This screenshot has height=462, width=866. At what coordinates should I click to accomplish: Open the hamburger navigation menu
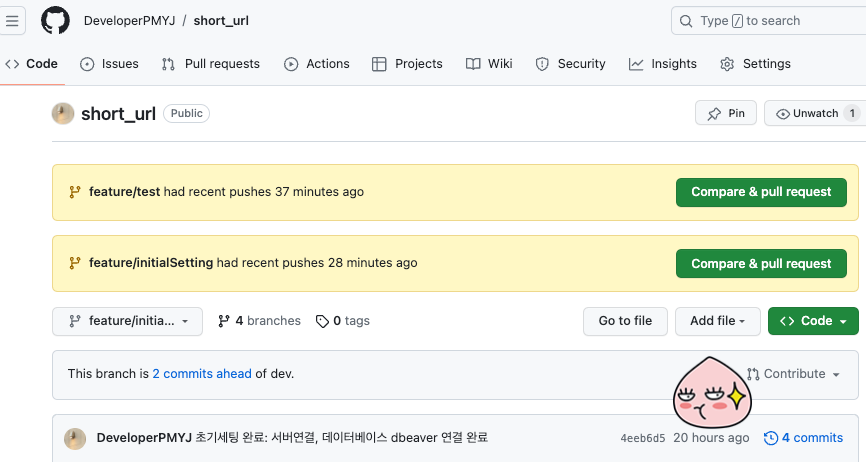tap(12, 20)
